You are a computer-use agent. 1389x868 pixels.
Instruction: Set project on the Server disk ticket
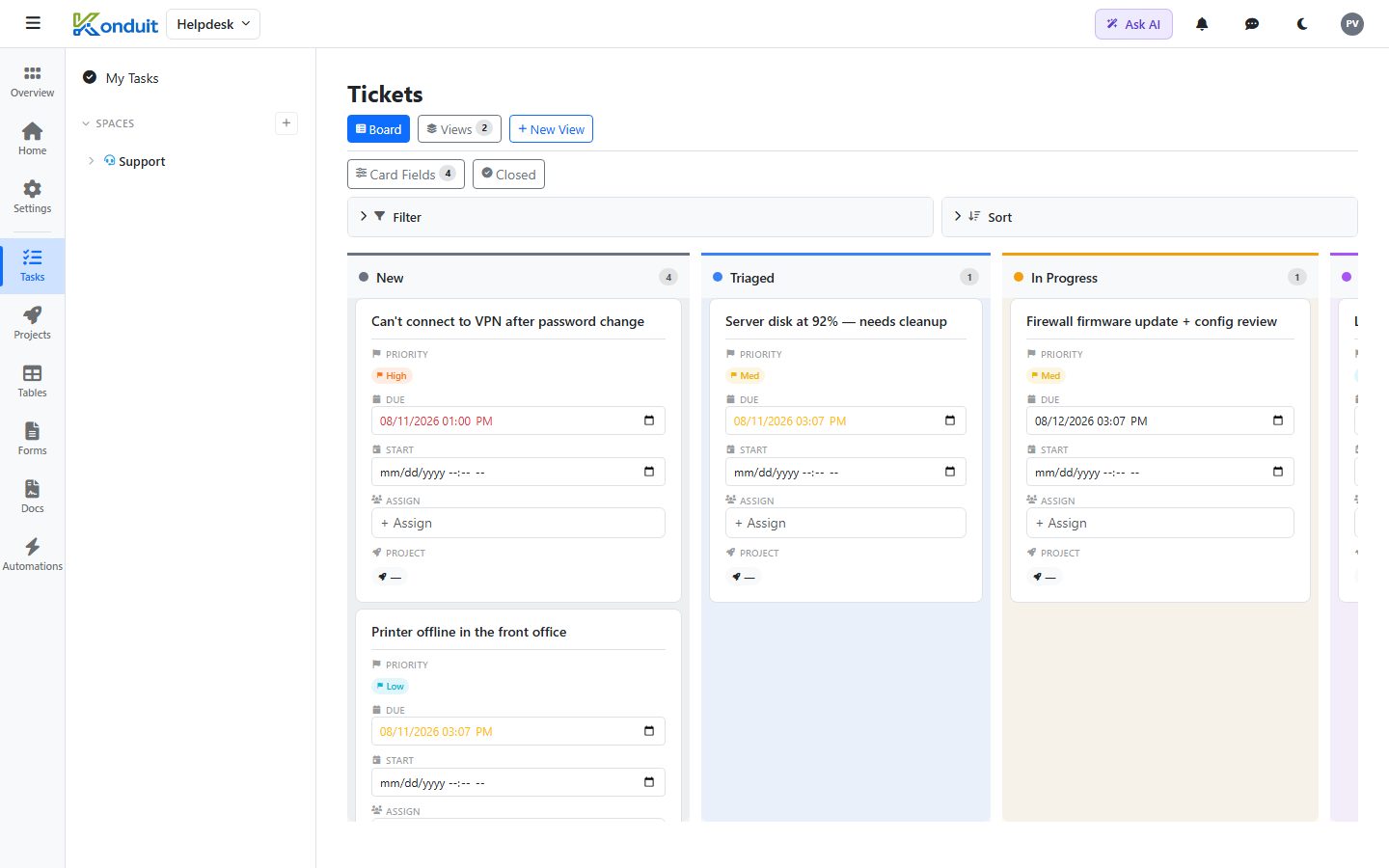click(x=744, y=577)
